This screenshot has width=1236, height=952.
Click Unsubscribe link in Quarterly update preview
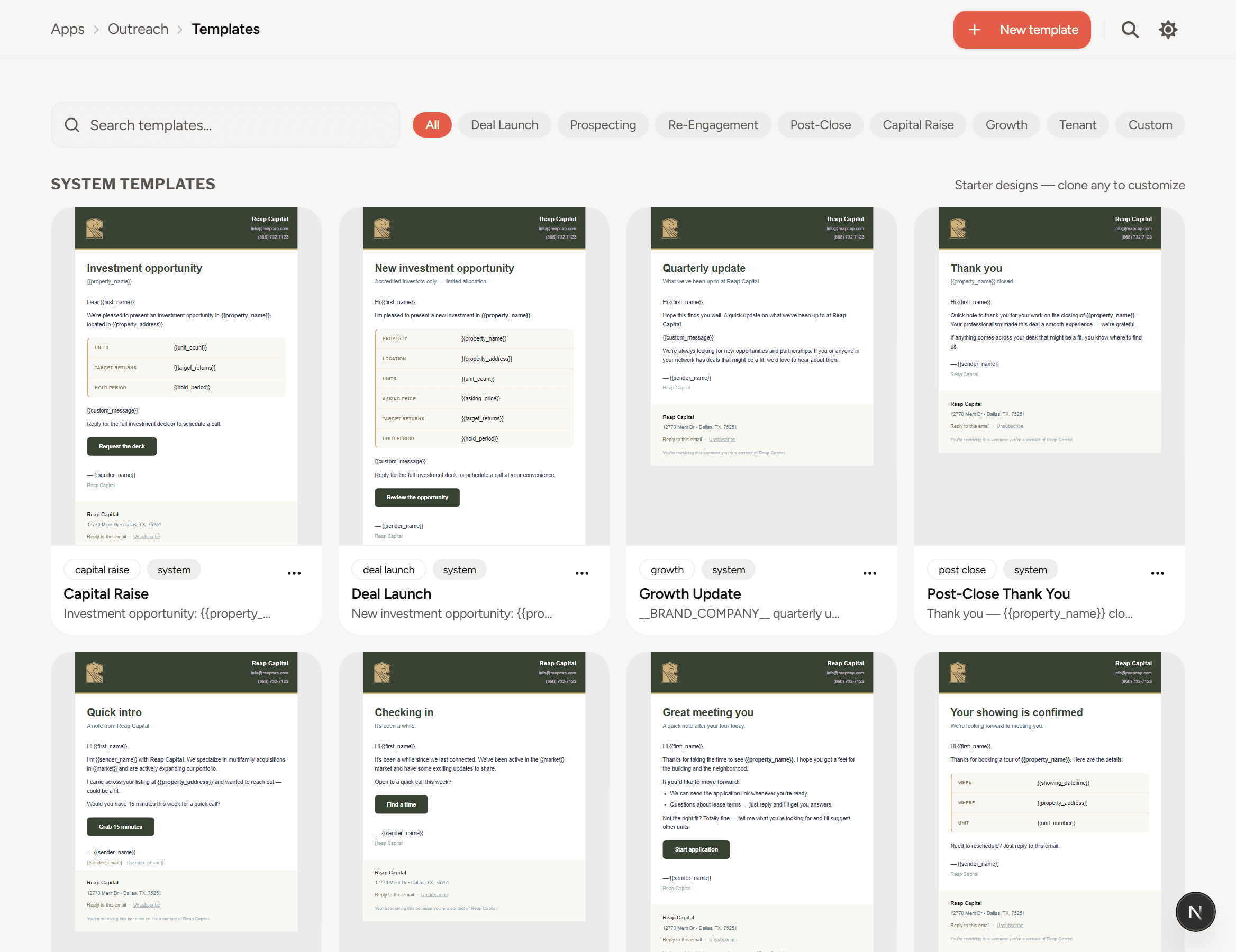pos(722,440)
